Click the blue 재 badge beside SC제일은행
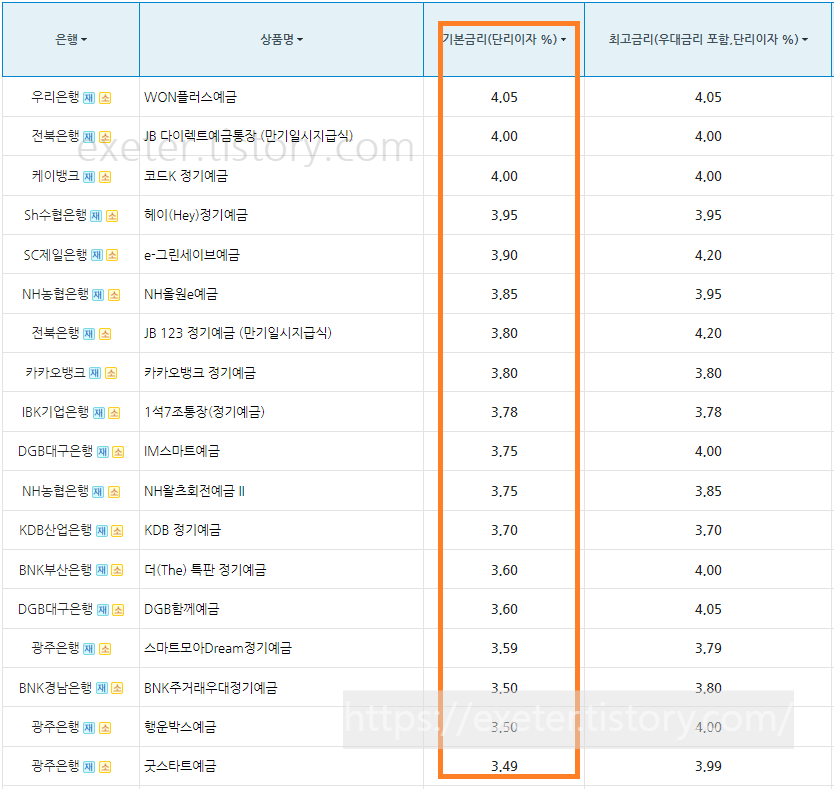834x789 pixels. pos(96,255)
